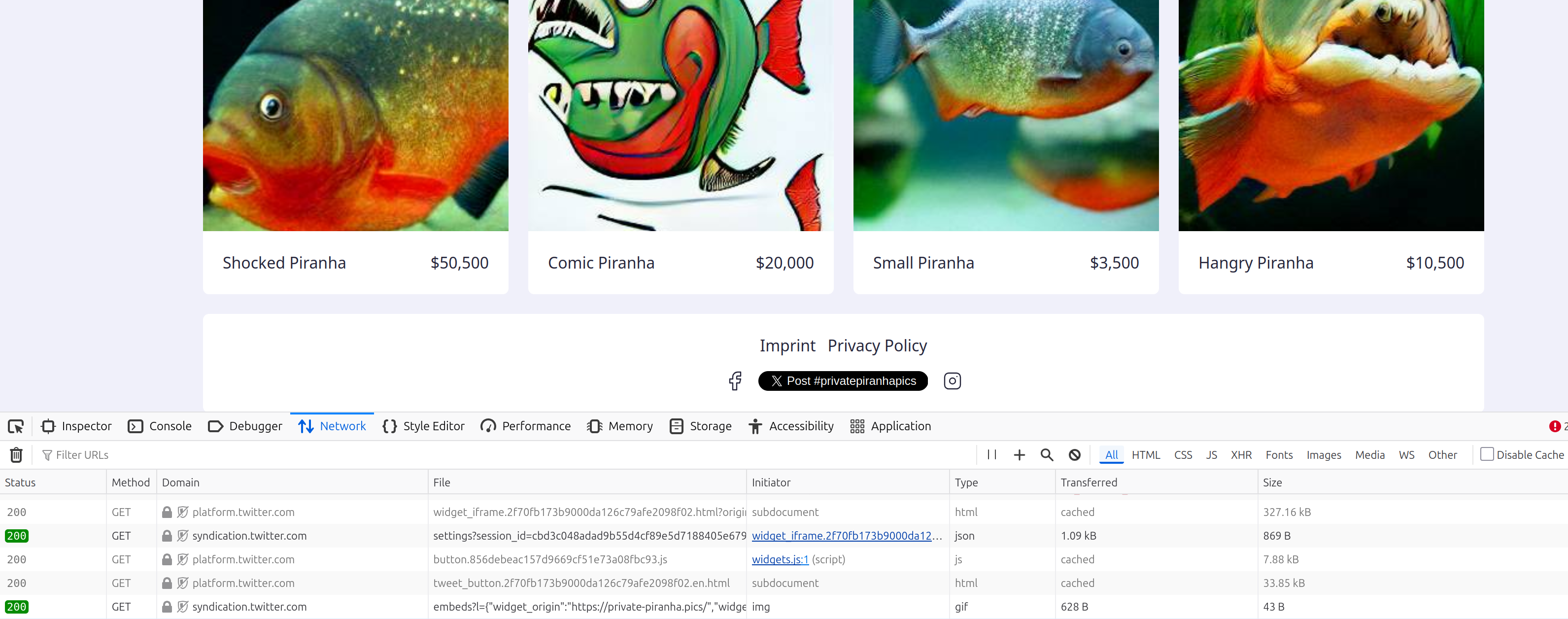The height and width of the screenshot is (619, 1568).
Task: Click the widgets.js:1 initiator link
Action: tap(780, 559)
